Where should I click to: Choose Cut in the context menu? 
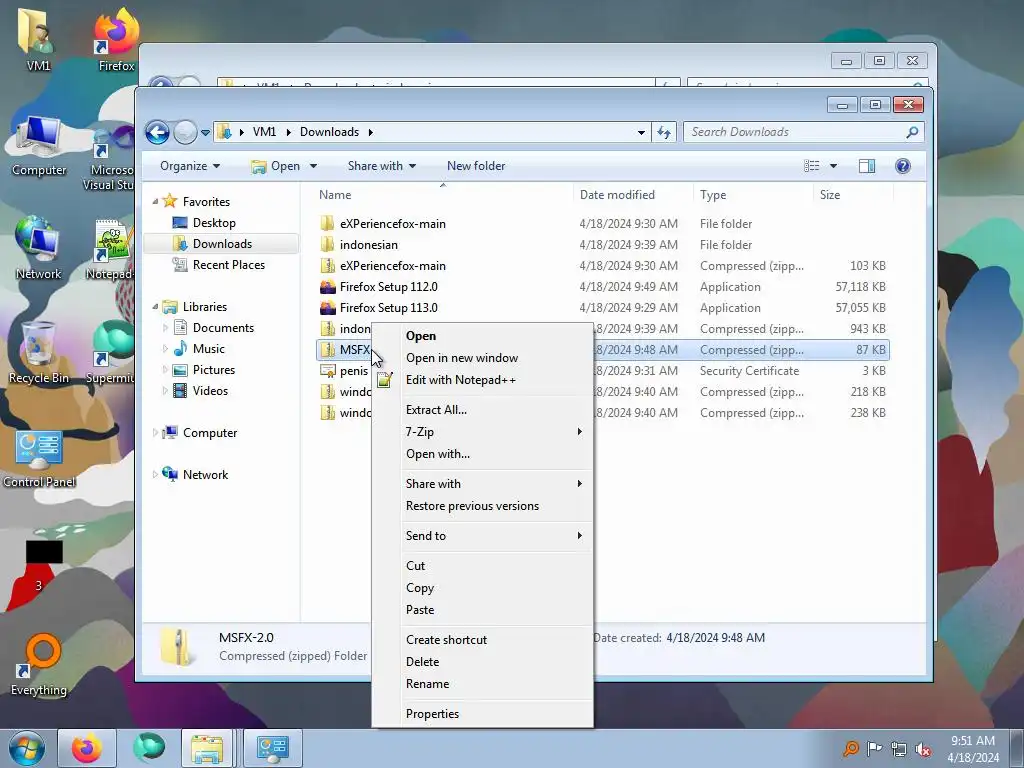(x=483, y=566)
